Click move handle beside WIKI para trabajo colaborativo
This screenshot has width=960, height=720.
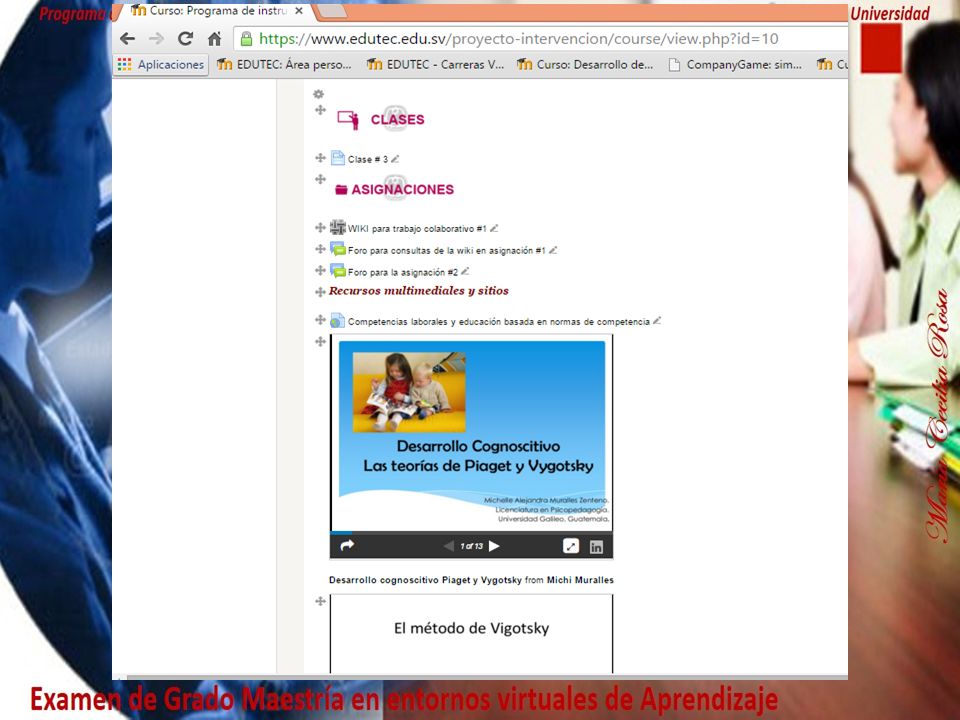pyautogui.click(x=320, y=228)
